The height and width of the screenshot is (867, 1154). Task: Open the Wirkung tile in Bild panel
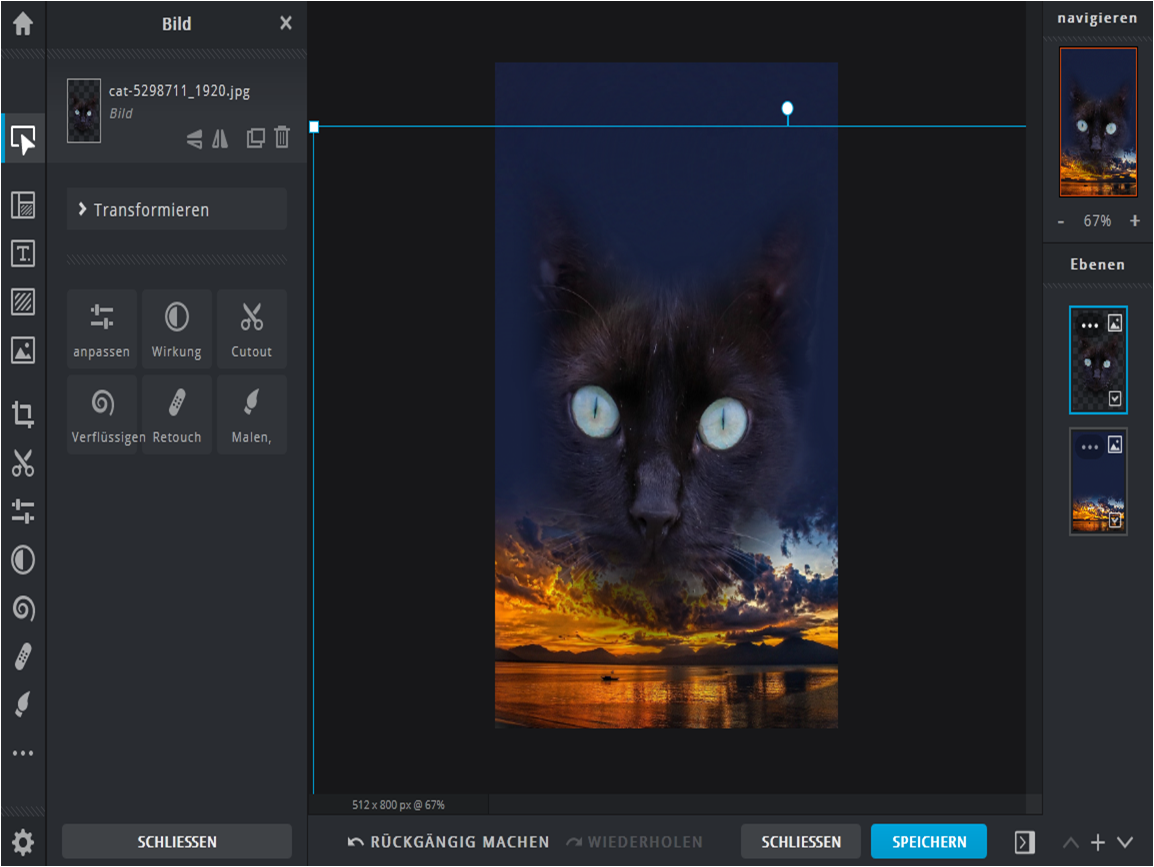click(177, 329)
